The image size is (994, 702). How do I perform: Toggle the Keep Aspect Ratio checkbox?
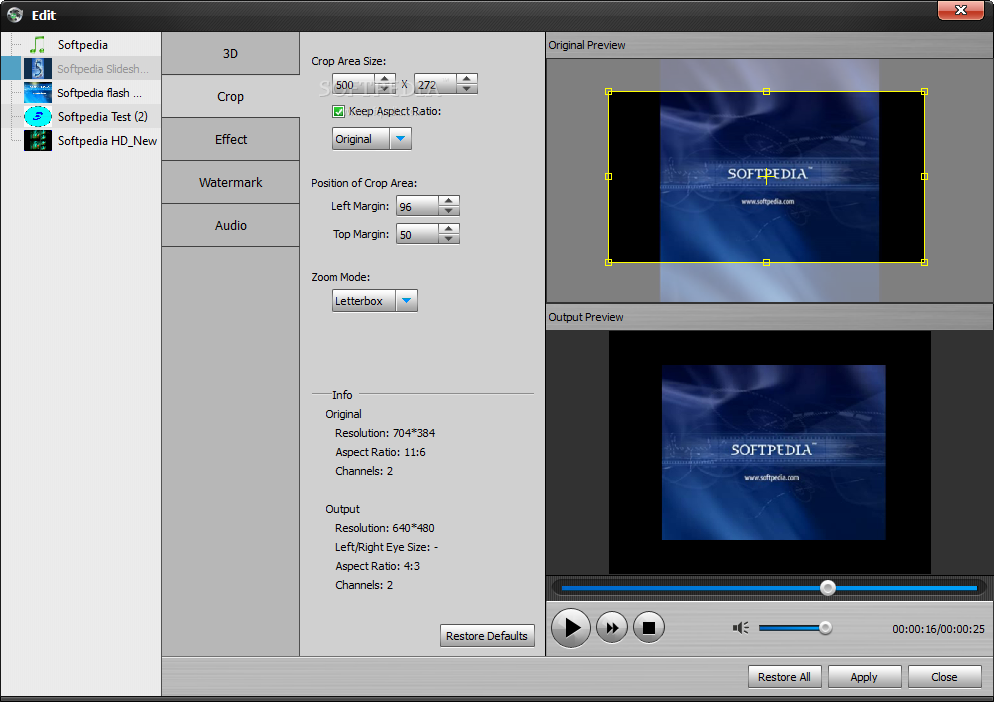point(339,112)
